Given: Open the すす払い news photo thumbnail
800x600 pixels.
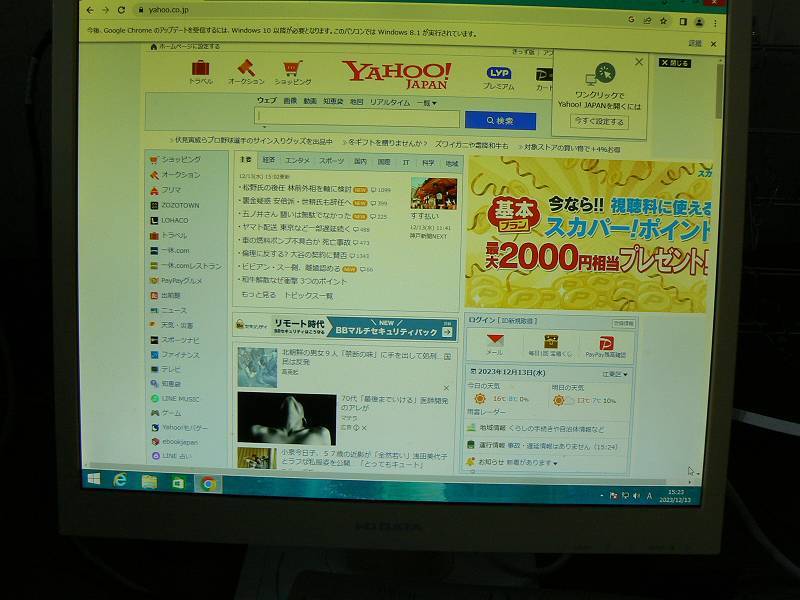Looking at the screenshot, I should [434, 193].
